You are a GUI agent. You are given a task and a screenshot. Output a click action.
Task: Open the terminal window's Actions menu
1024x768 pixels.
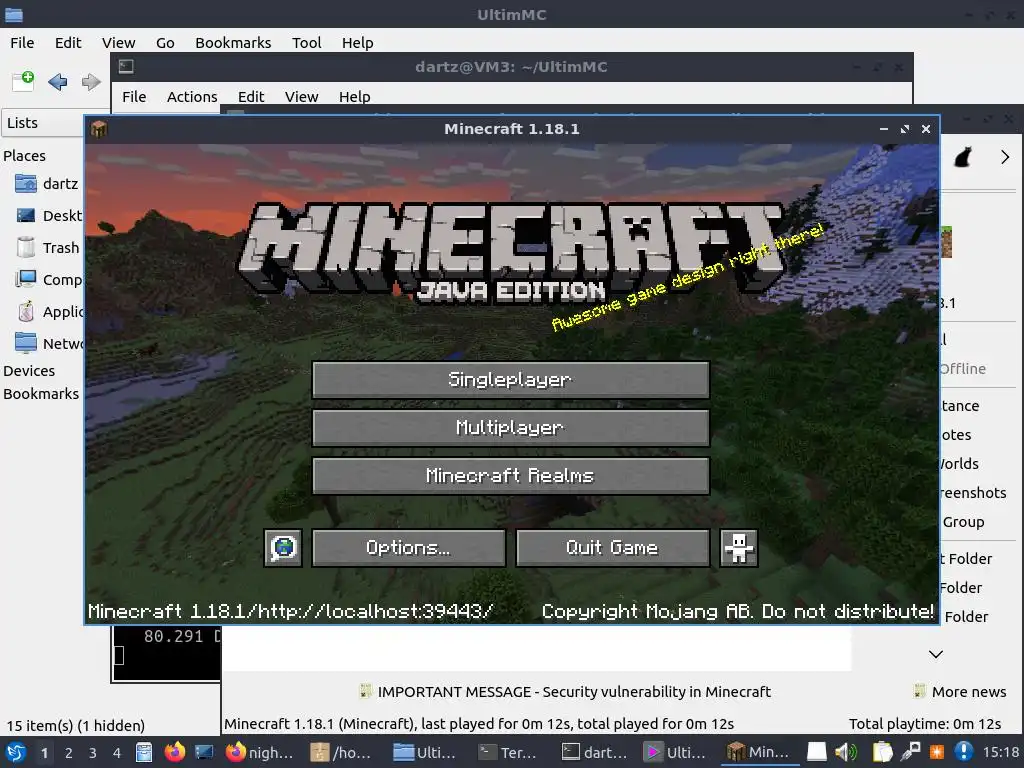click(x=192, y=97)
